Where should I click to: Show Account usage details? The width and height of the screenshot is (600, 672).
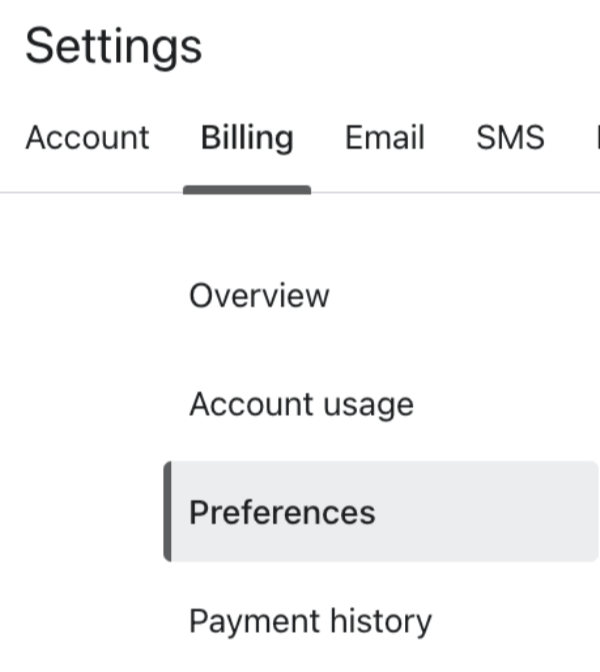(301, 405)
